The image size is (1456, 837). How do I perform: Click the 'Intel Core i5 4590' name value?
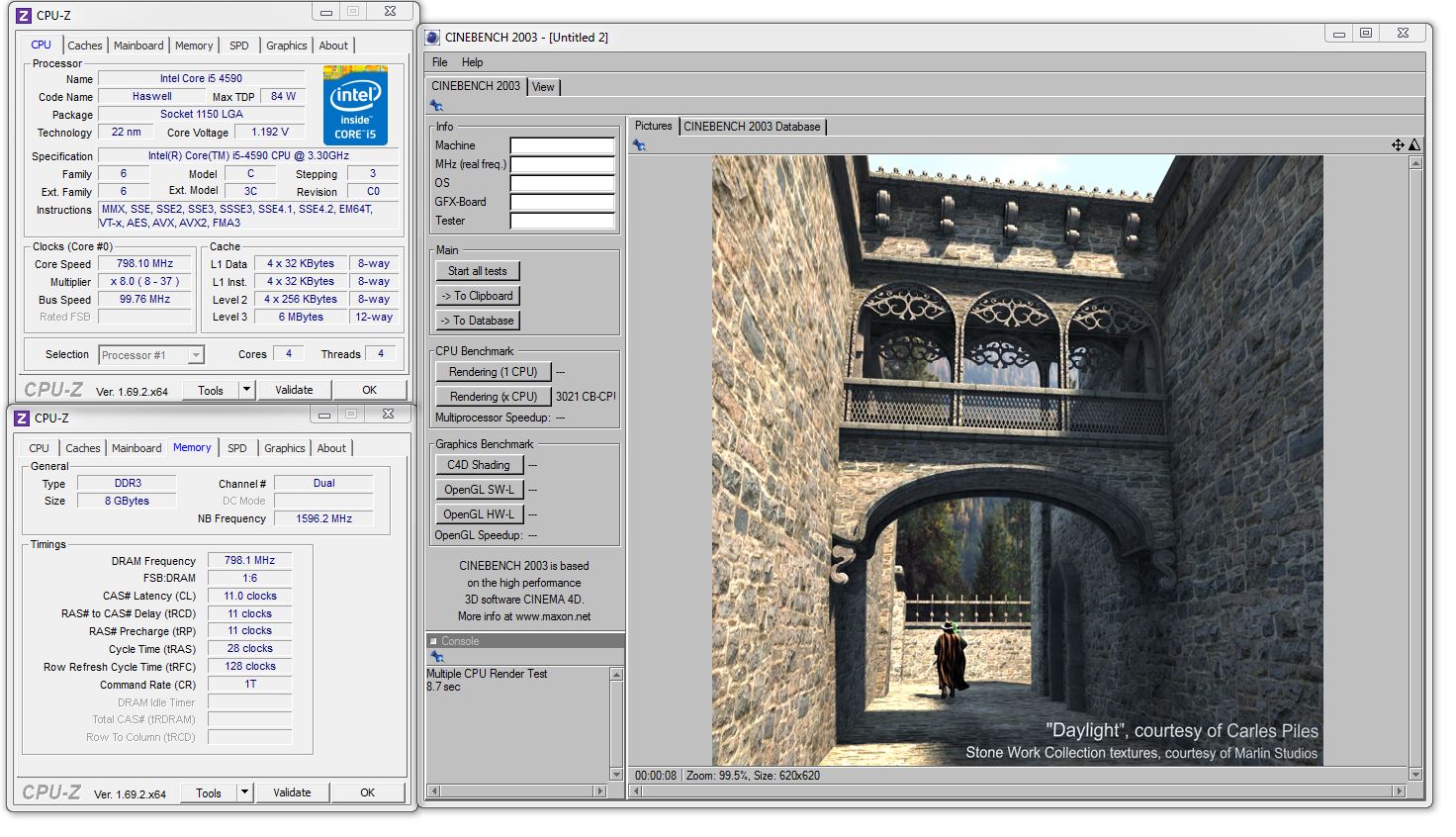tap(201, 78)
